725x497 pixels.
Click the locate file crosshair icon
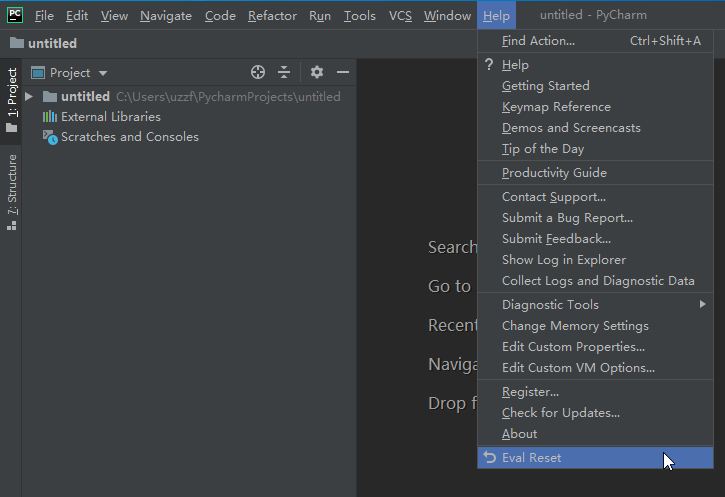(258, 72)
